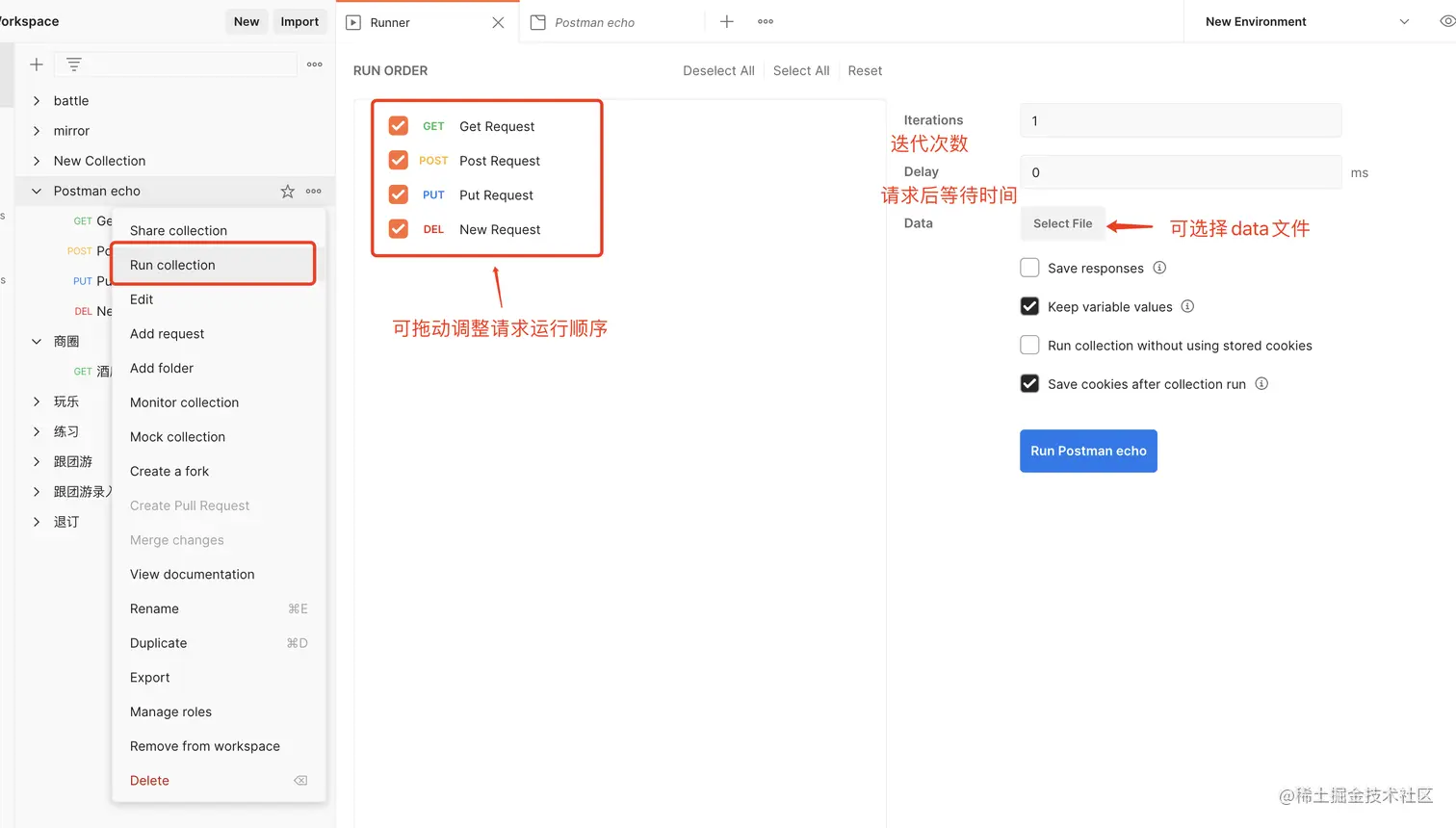Open tab bar overflow options ellipsis

(x=766, y=21)
